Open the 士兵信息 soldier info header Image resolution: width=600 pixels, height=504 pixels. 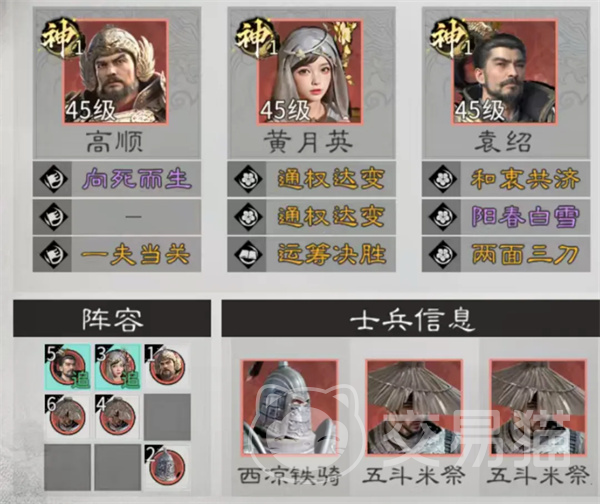(411, 318)
